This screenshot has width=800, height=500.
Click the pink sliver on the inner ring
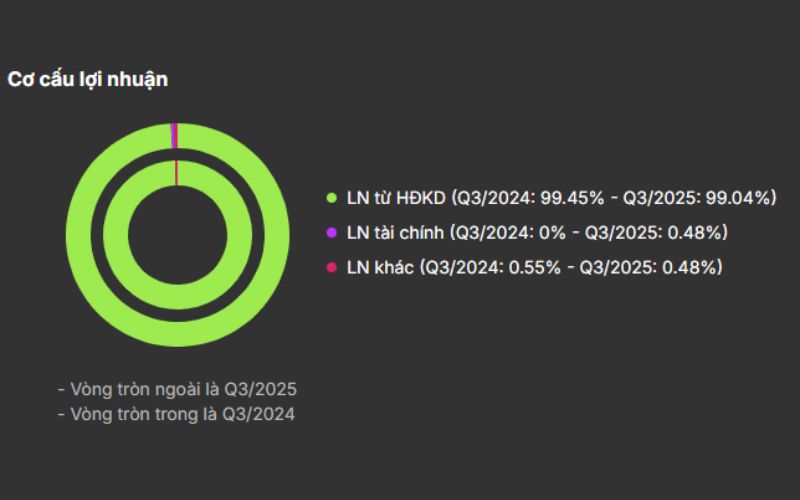point(176,172)
